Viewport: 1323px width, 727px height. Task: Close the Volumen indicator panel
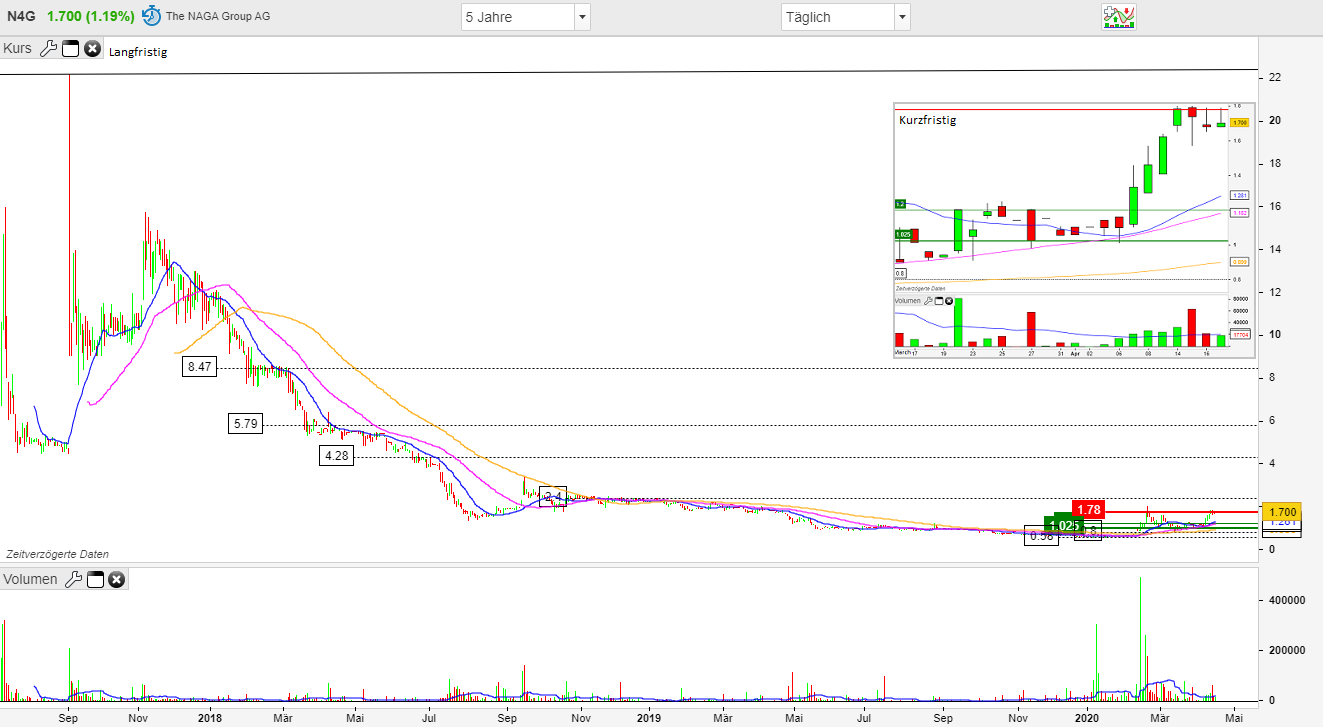tap(116, 579)
